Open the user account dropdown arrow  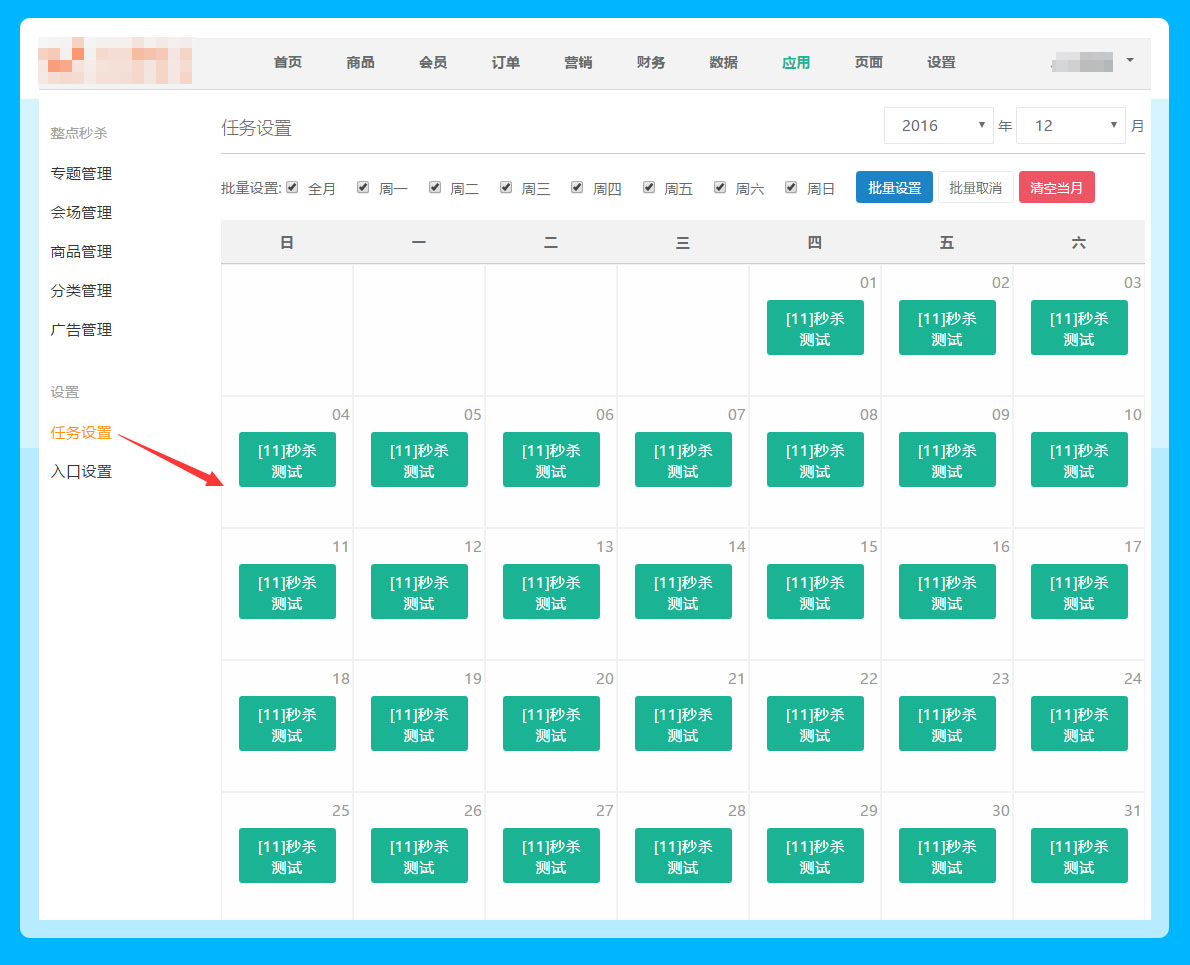[1130, 60]
